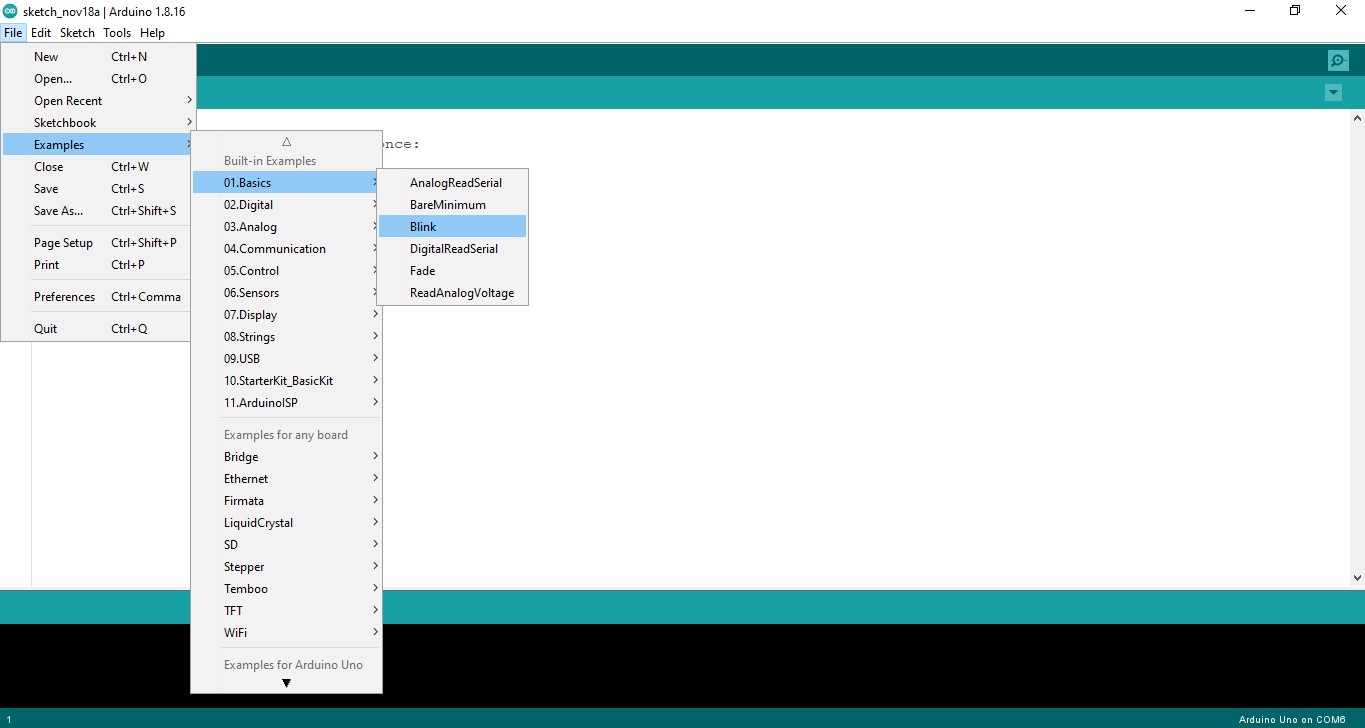Open the Serial Monitor icon

click(x=1338, y=61)
